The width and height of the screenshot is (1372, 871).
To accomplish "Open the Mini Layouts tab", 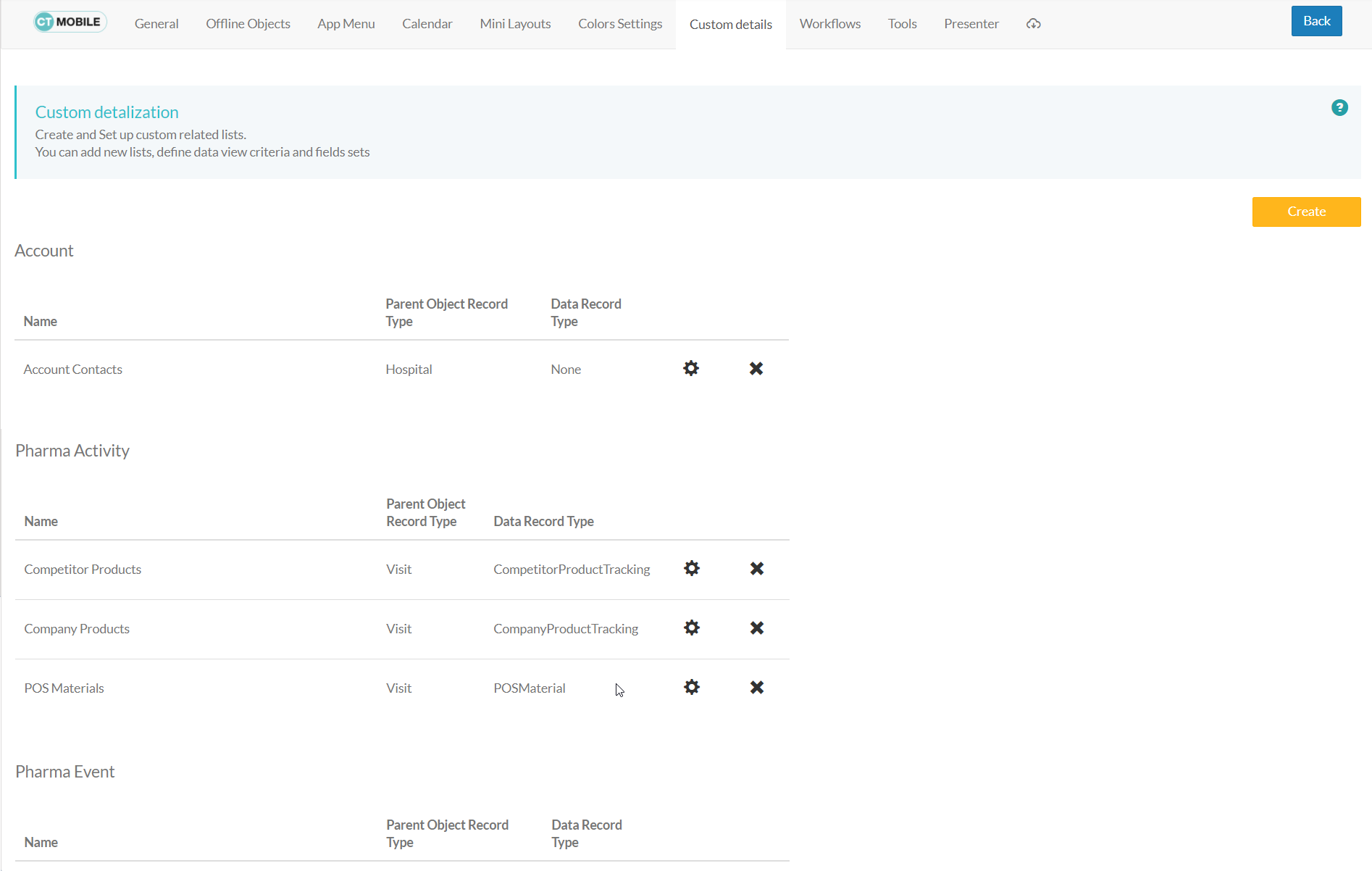I will pos(515,24).
